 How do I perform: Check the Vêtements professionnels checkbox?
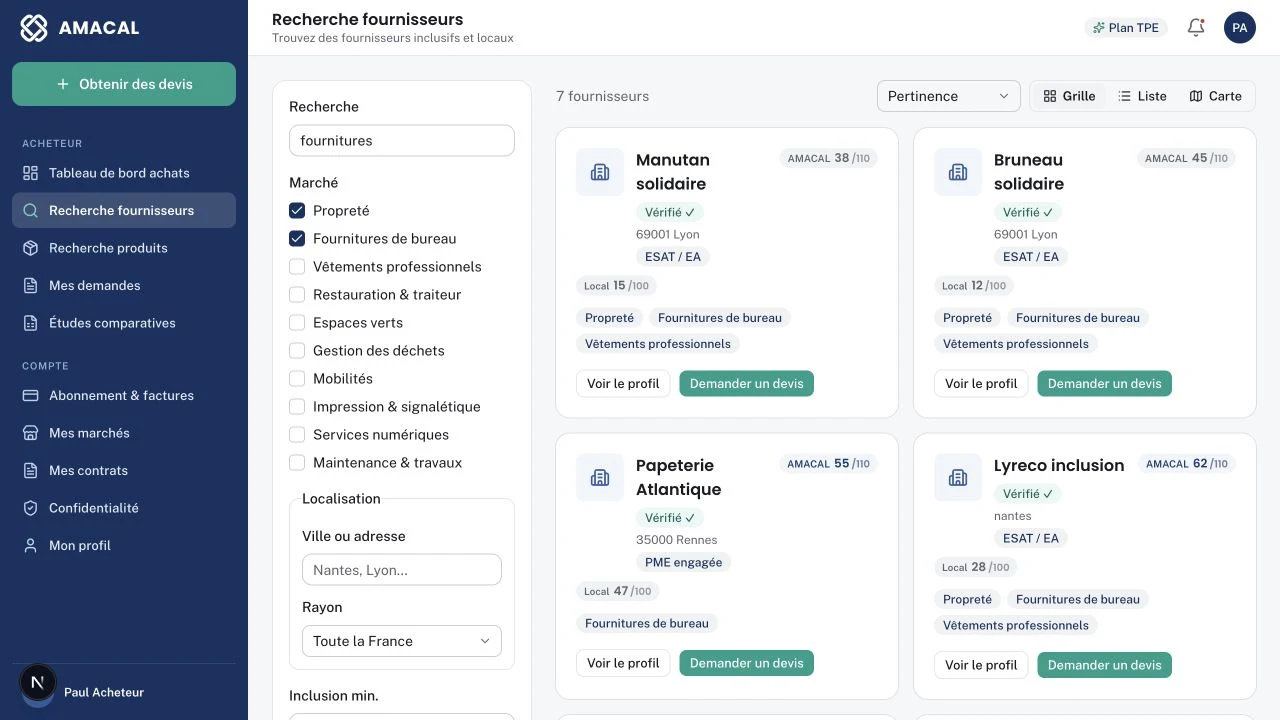[297, 267]
